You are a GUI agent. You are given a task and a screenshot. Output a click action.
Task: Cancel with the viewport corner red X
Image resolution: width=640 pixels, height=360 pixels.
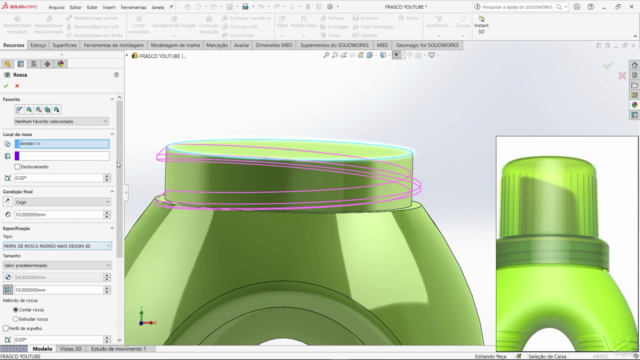(622, 76)
